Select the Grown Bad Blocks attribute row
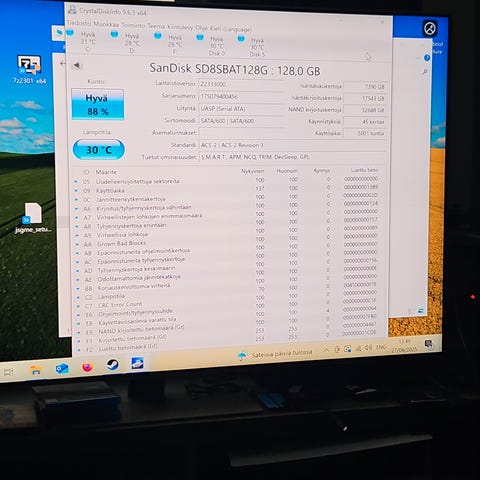The image size is (480, 480). 228,244
